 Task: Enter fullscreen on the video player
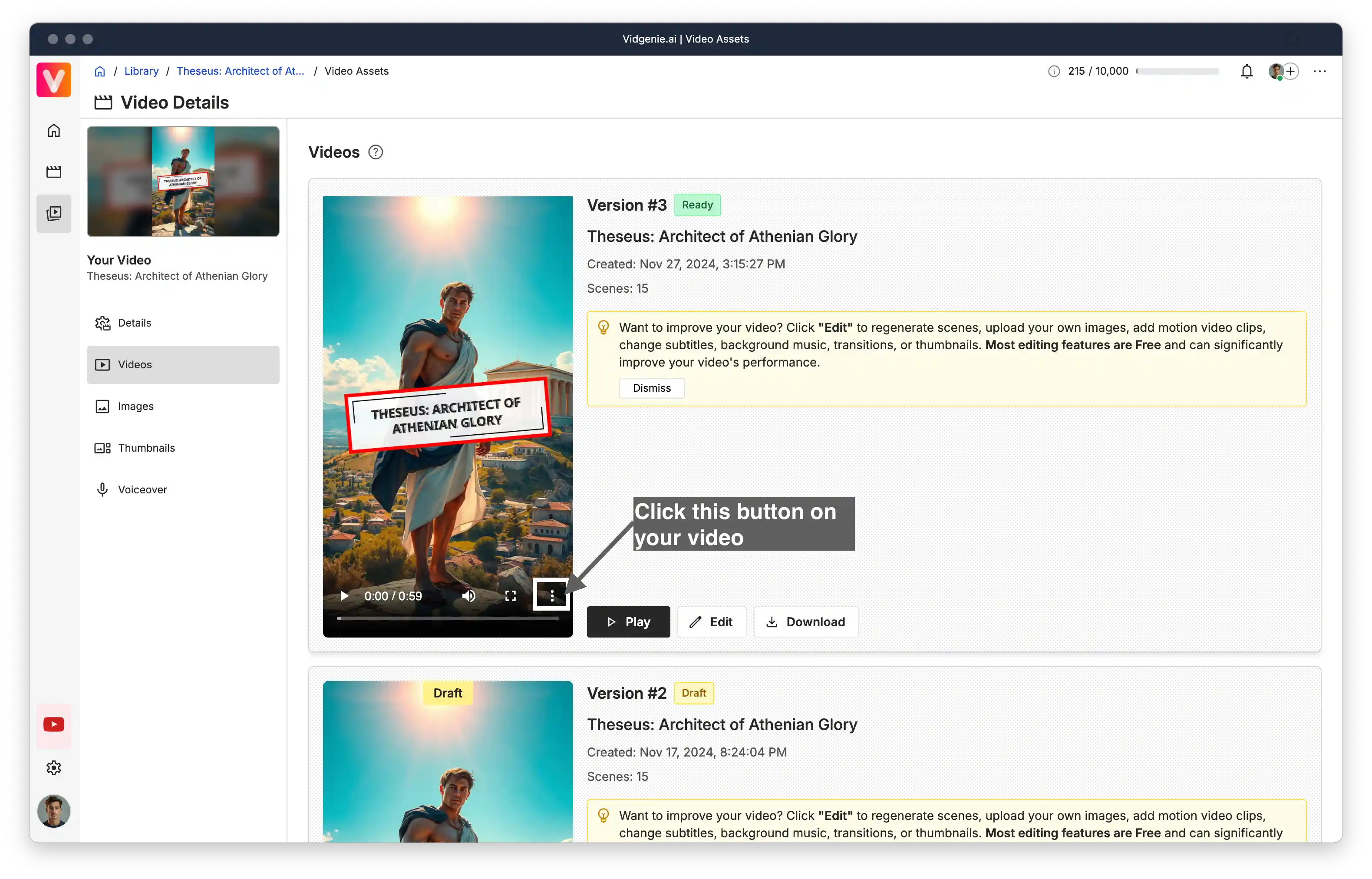[x=511, y=596]
